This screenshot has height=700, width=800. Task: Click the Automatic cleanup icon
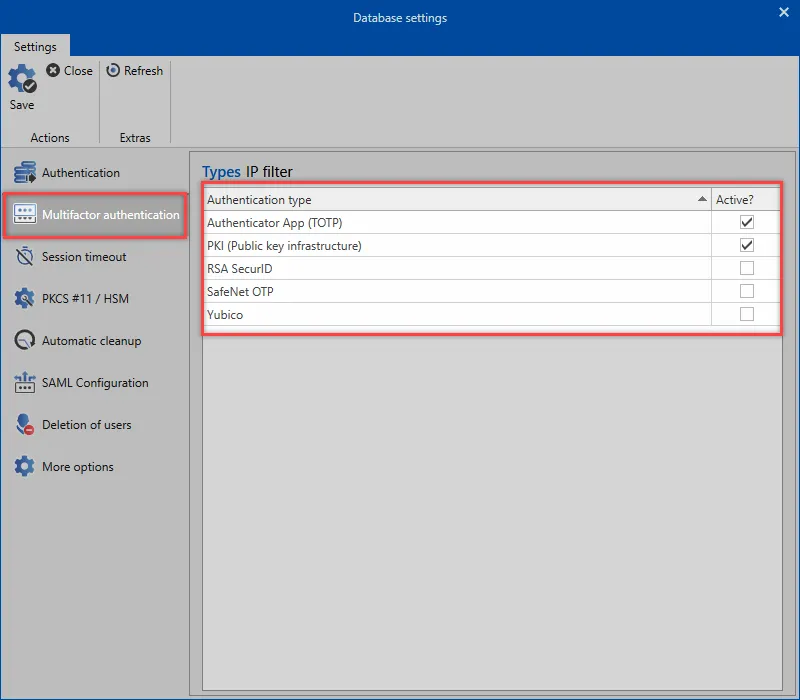click(x=25, y=341)
